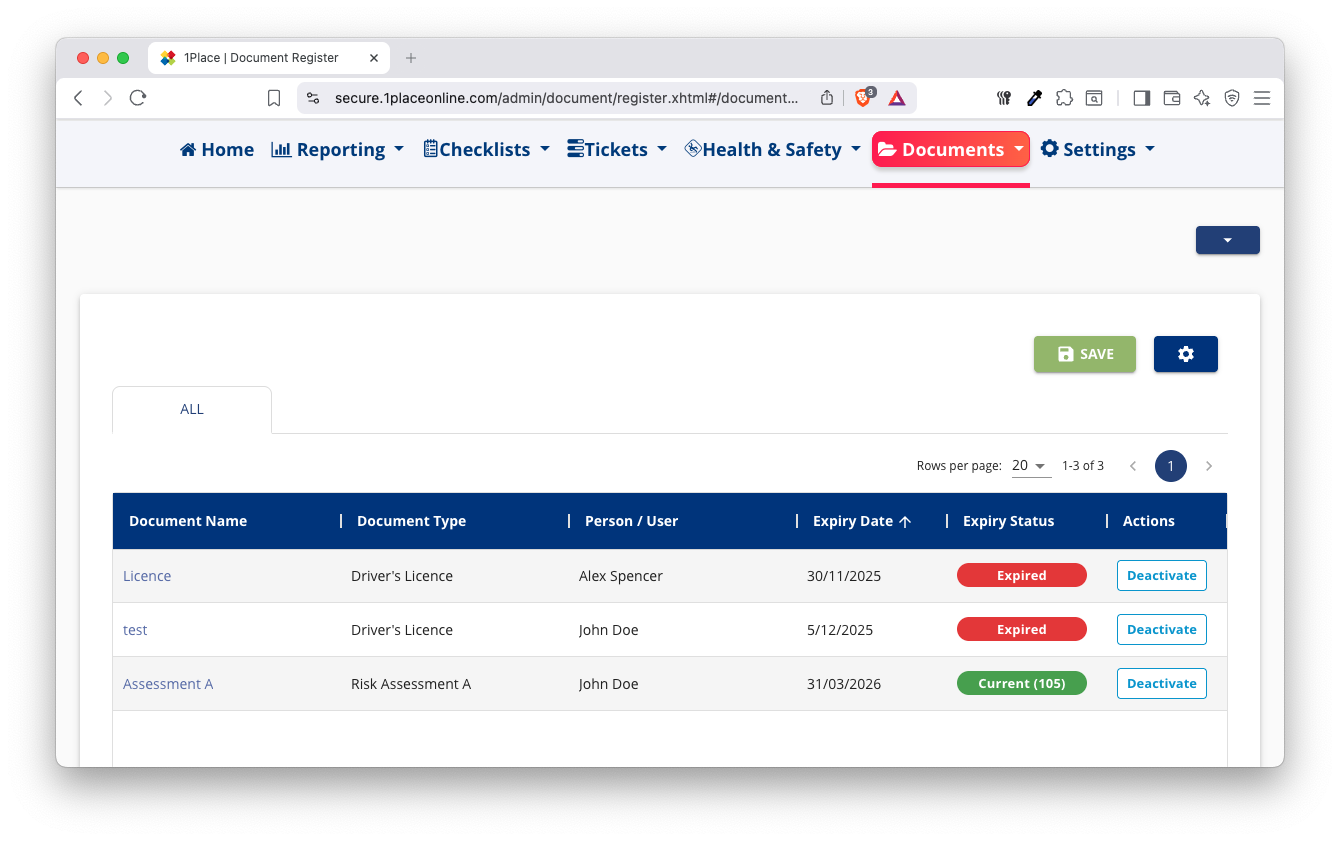Expand the Reporting menu

click(x=337, y=149)
